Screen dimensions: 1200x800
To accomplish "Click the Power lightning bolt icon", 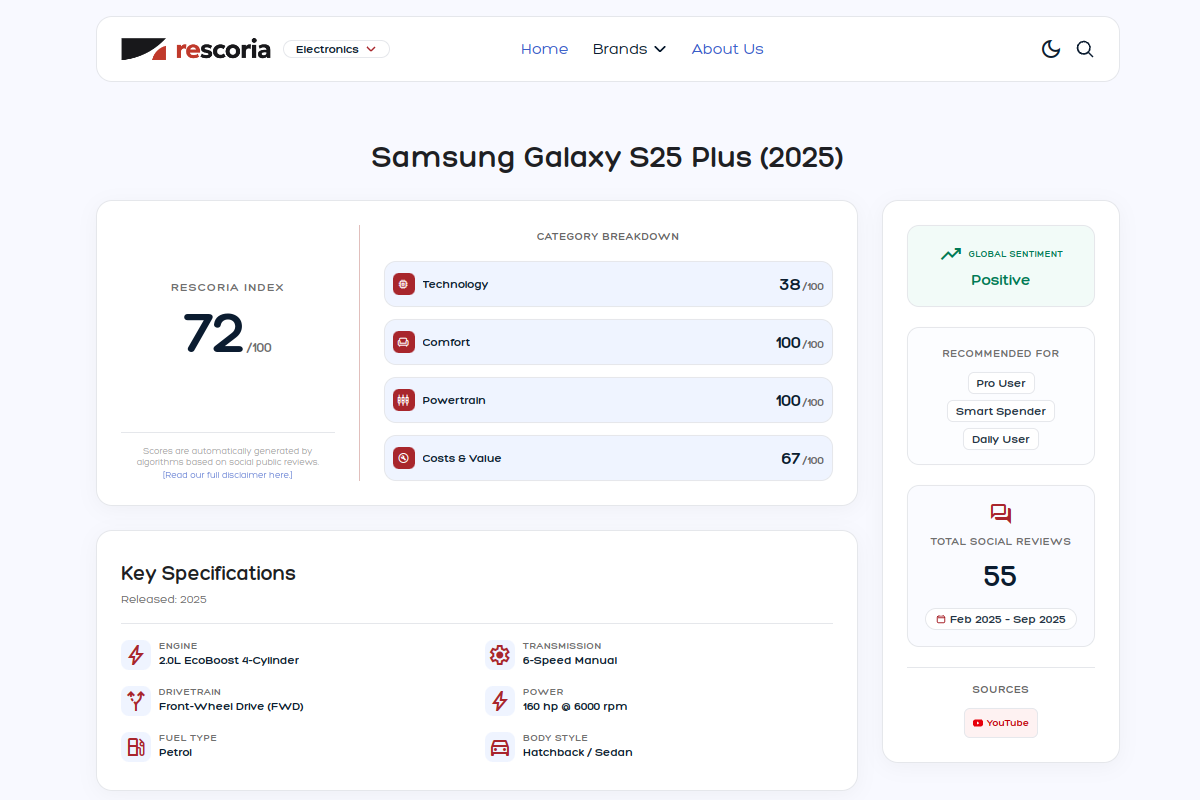I will (x=499, y=701).
